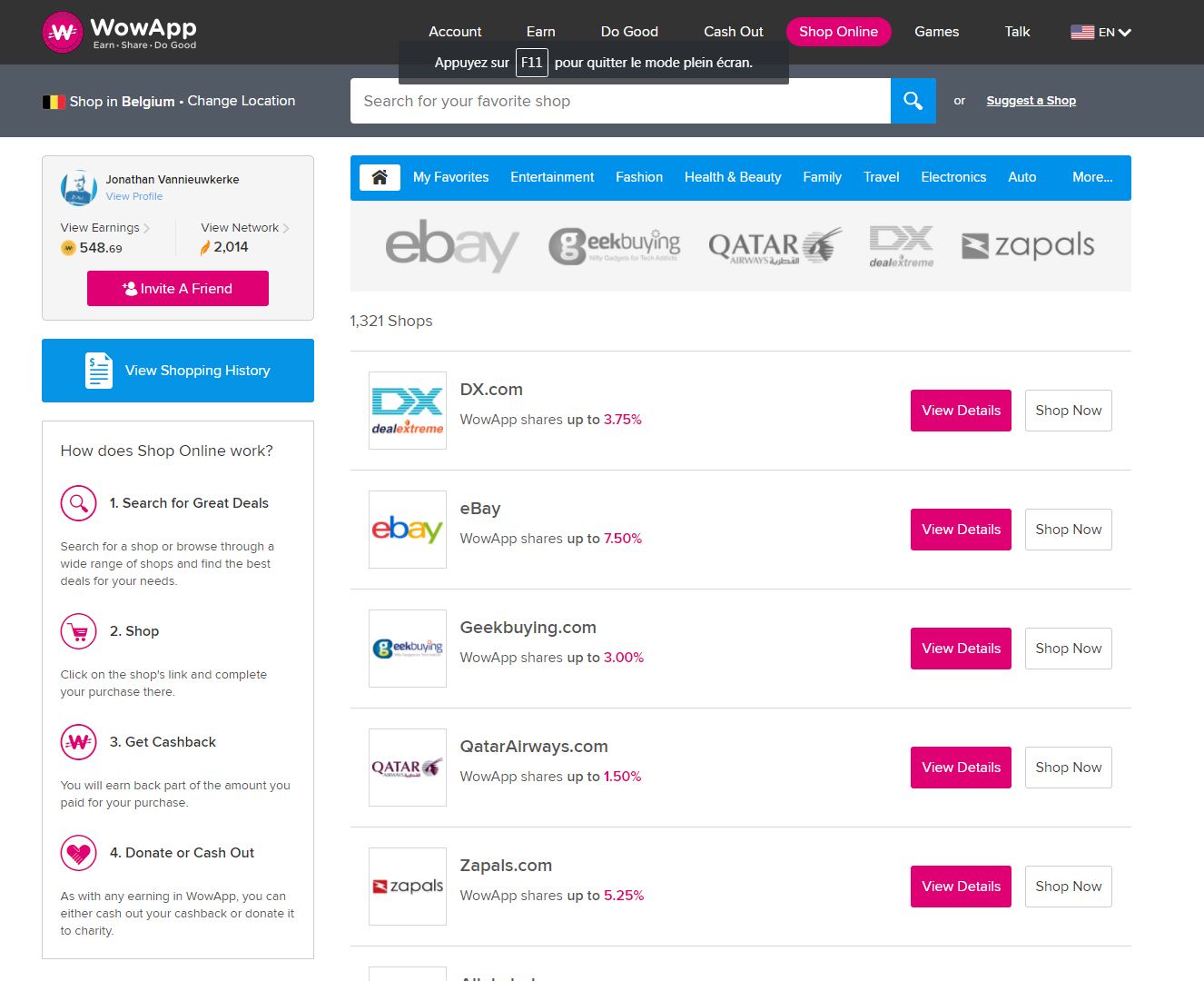Click the View Profile link
This screenshot has width=1204, height=981.
134,196
